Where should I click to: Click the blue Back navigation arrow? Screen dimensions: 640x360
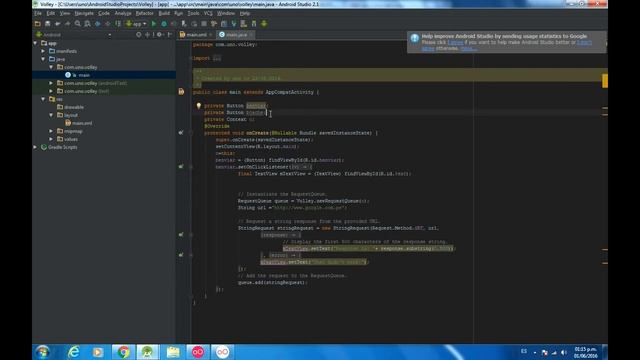(98, 24)
